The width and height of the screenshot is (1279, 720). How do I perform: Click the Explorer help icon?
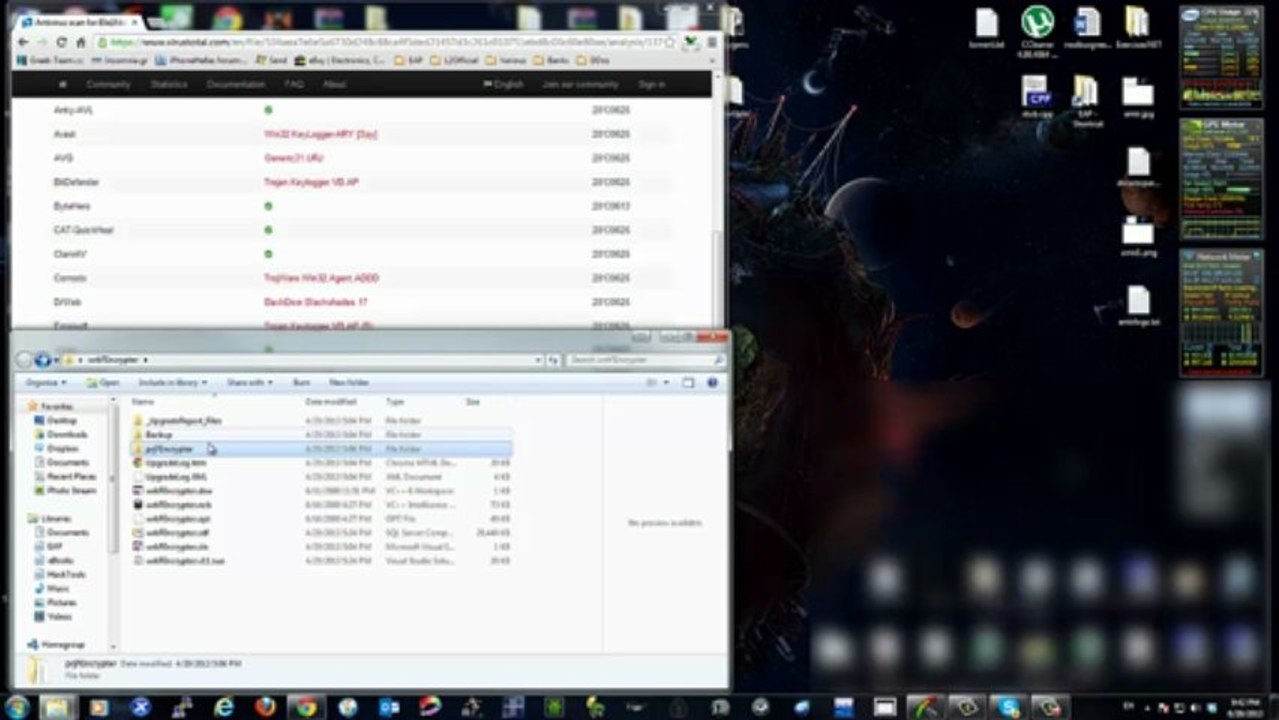pyautogui.click(x=713, y=383)
